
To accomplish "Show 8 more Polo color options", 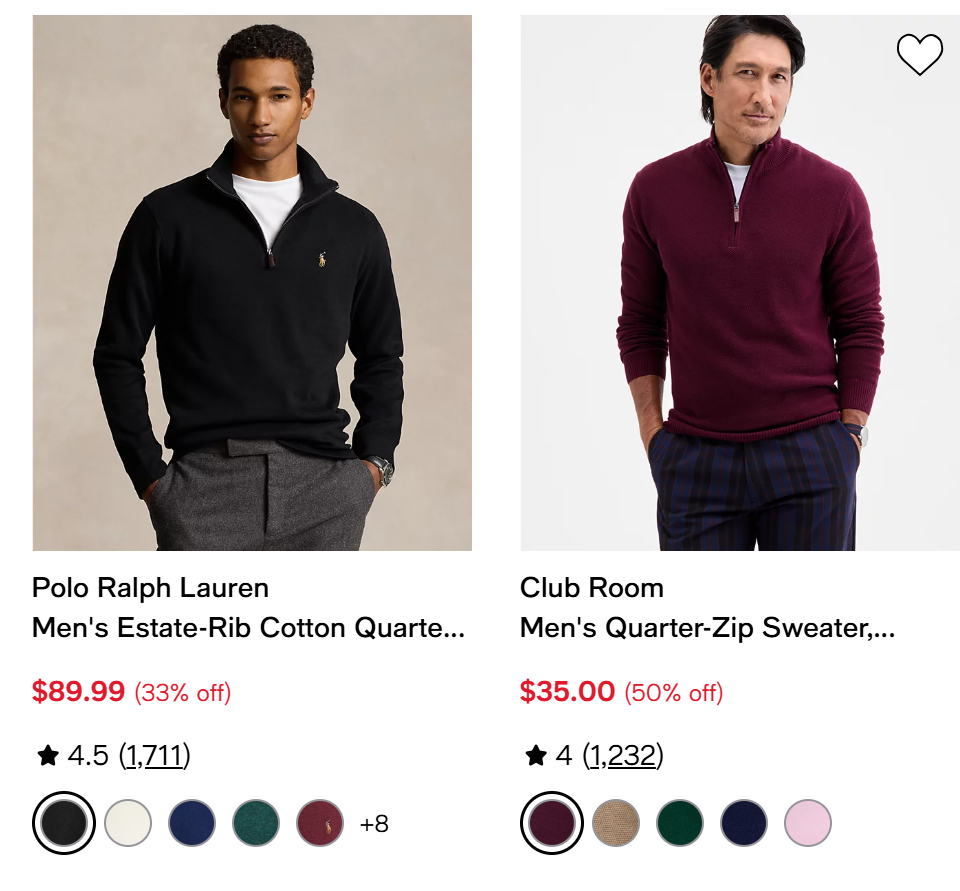I will click(374, 824).
